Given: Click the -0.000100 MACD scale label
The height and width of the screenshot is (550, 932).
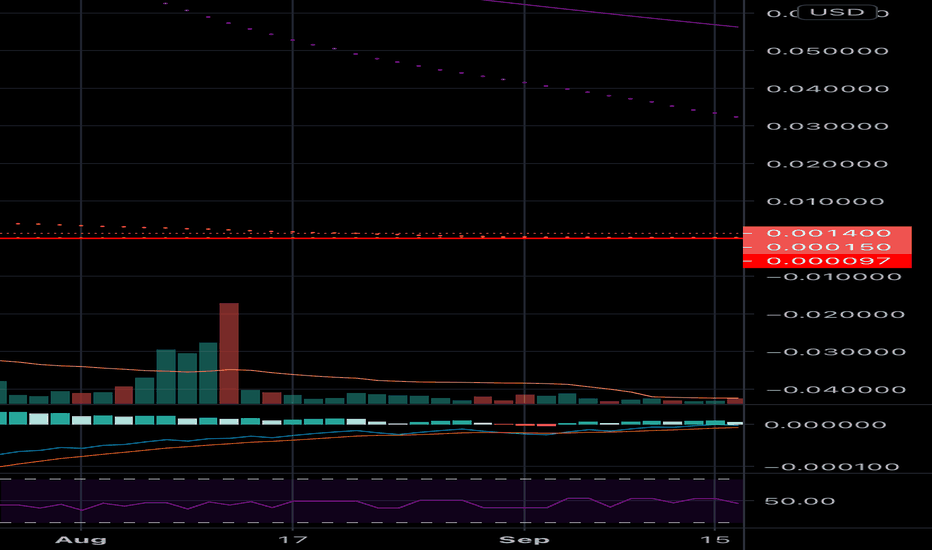Looking at the screenshot, I should coord(832,467).
